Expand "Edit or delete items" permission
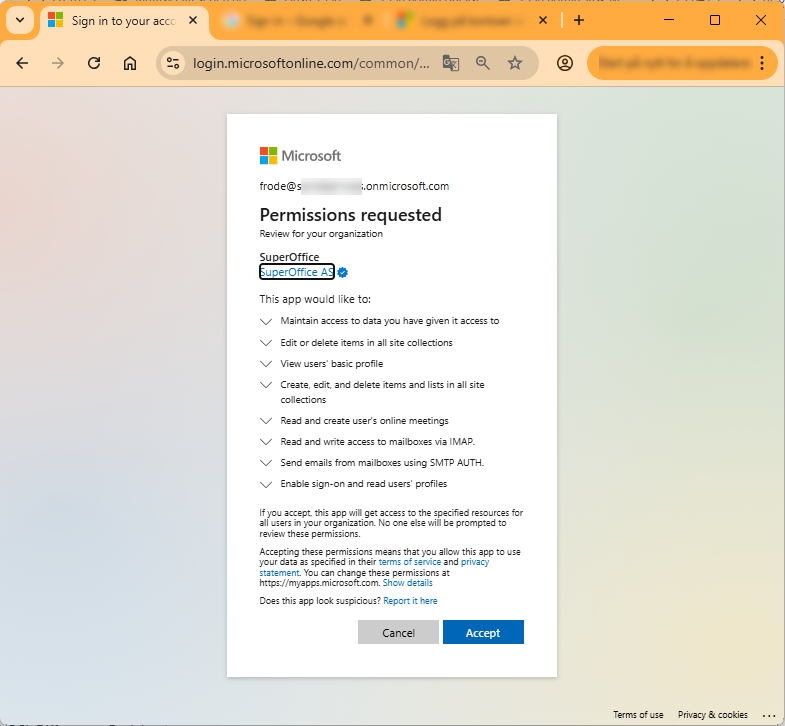Image resolution: width=785 pixels, height=726 pixels. pos(266,343)
